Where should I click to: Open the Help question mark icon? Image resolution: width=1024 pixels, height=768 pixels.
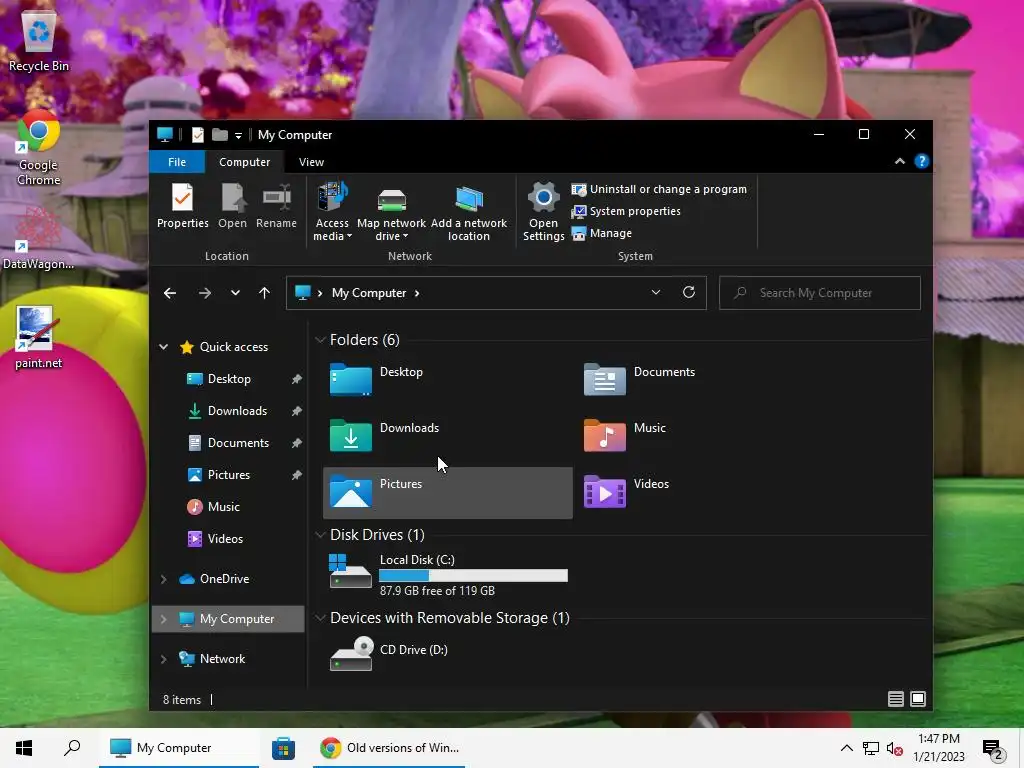click(x=921, y=161)
